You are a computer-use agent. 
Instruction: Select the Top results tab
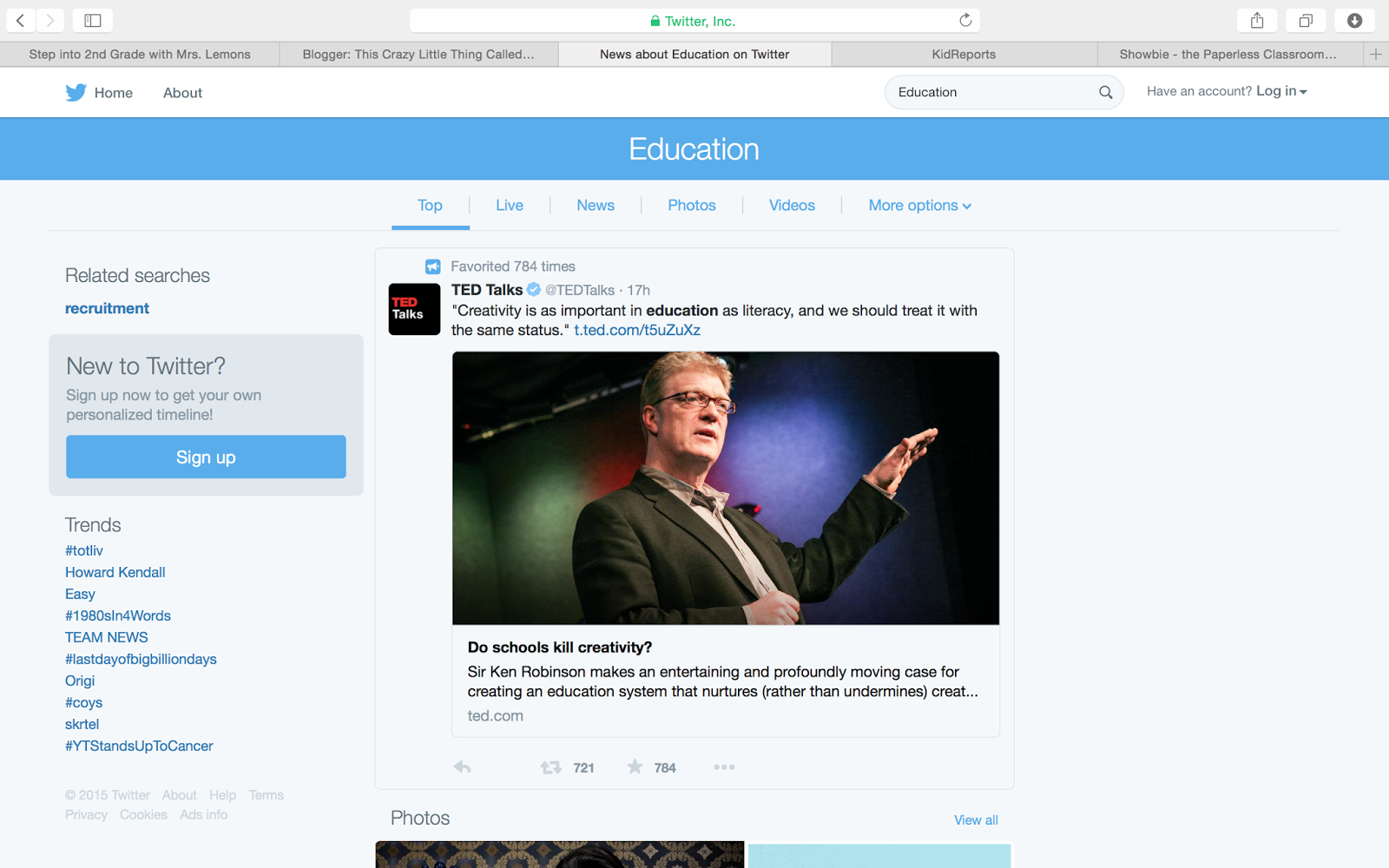point(430,206)
